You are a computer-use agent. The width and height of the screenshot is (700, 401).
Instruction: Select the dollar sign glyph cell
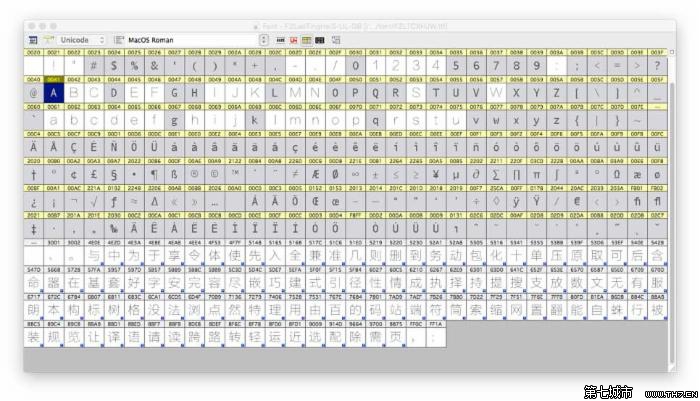pos(115,66)
